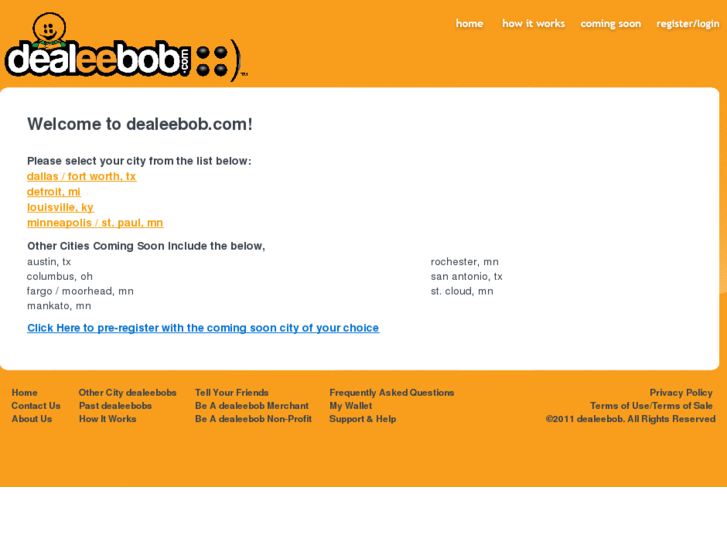
Task: Open the home nav item
Action: click(469, 24)
